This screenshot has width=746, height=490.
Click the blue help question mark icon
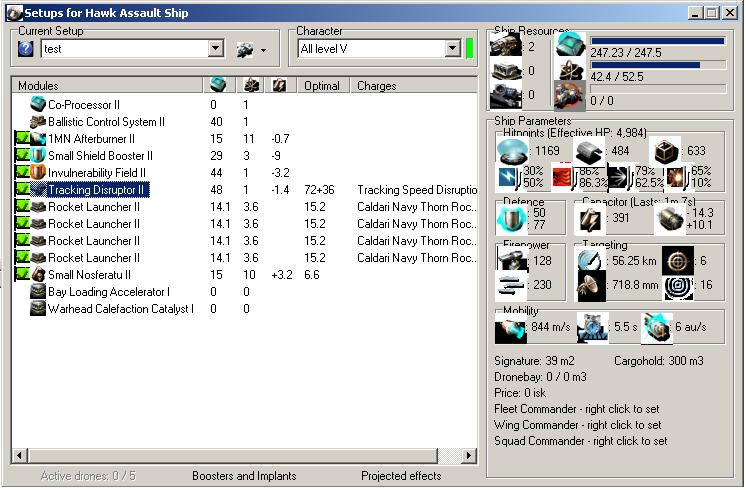pyautogui.click(x=26, y=49)
